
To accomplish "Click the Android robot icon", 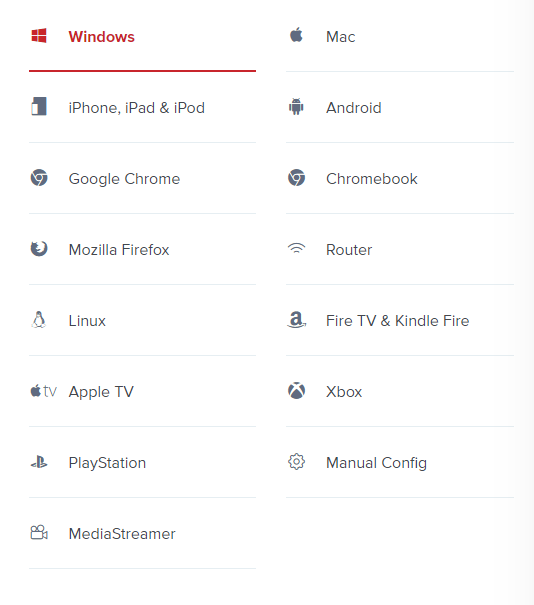I will click(296, 107).
